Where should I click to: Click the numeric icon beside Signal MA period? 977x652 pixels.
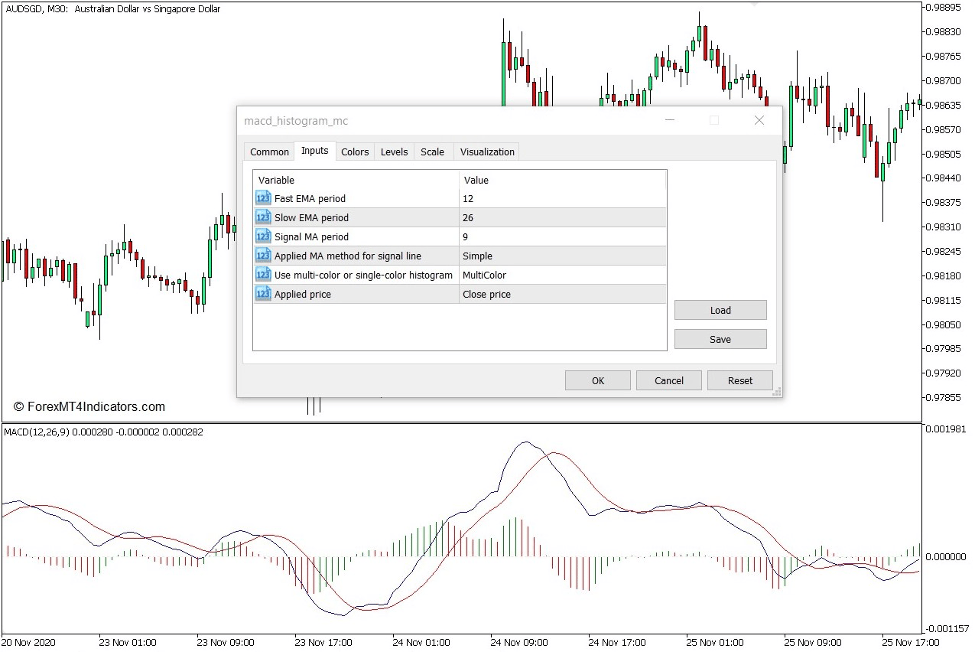(263, 236)
